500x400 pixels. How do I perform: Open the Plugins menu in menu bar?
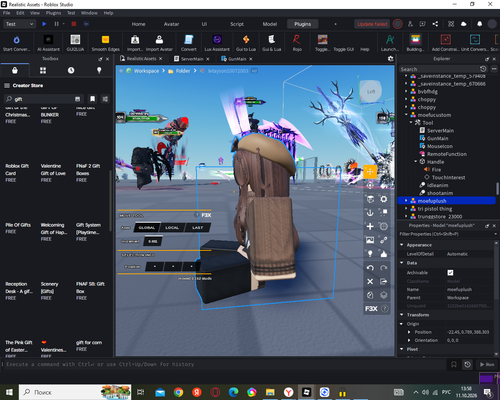pos(53,13)
